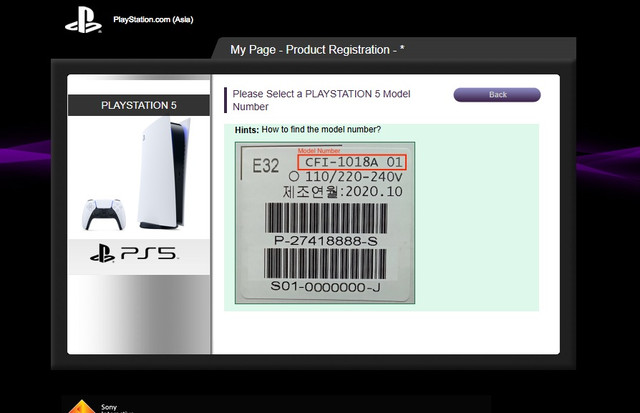640x413 pixels.
Task: Click the 'Please Select a PLAYSTATION 5 Model Number' heading
Action: [x=321, y=100]
